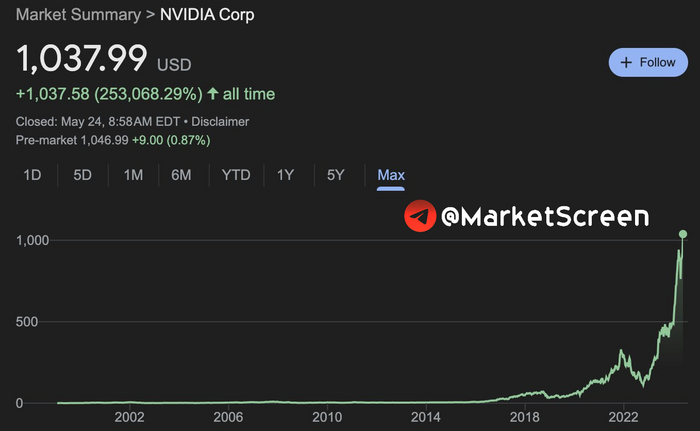The width and height of the screenshot is (700, 431).
Task: Click the latest price dot on chart
Action: (683, 234)
